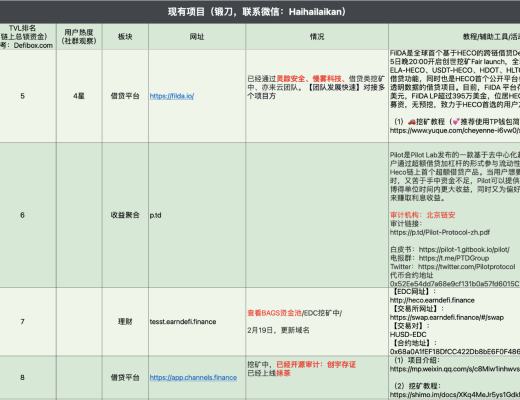Select the title cell mentioning Haihailaikan
520x400 pixels.
pos(260,12)
